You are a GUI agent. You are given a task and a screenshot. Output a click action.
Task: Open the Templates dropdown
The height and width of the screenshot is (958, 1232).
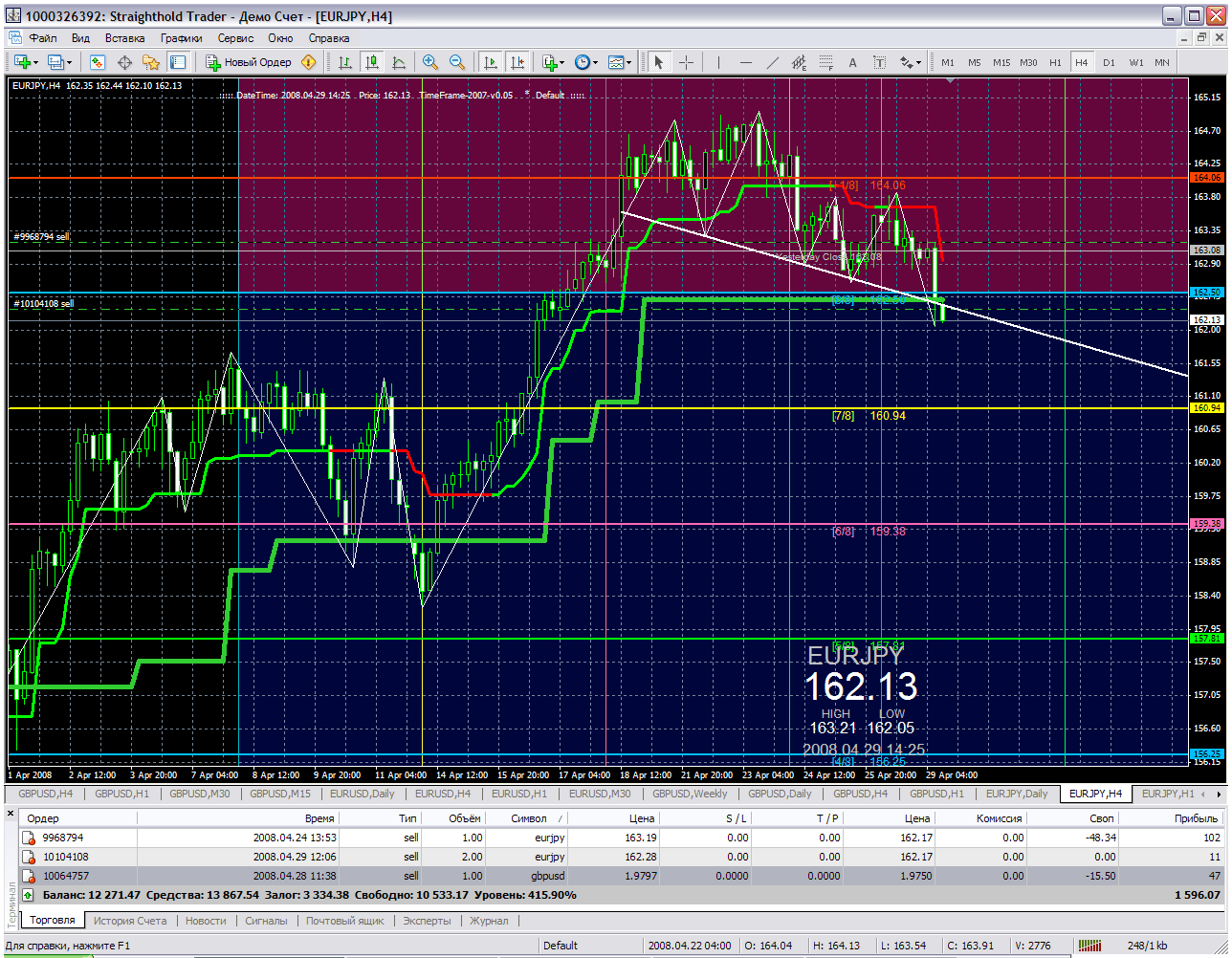[620, 62]
